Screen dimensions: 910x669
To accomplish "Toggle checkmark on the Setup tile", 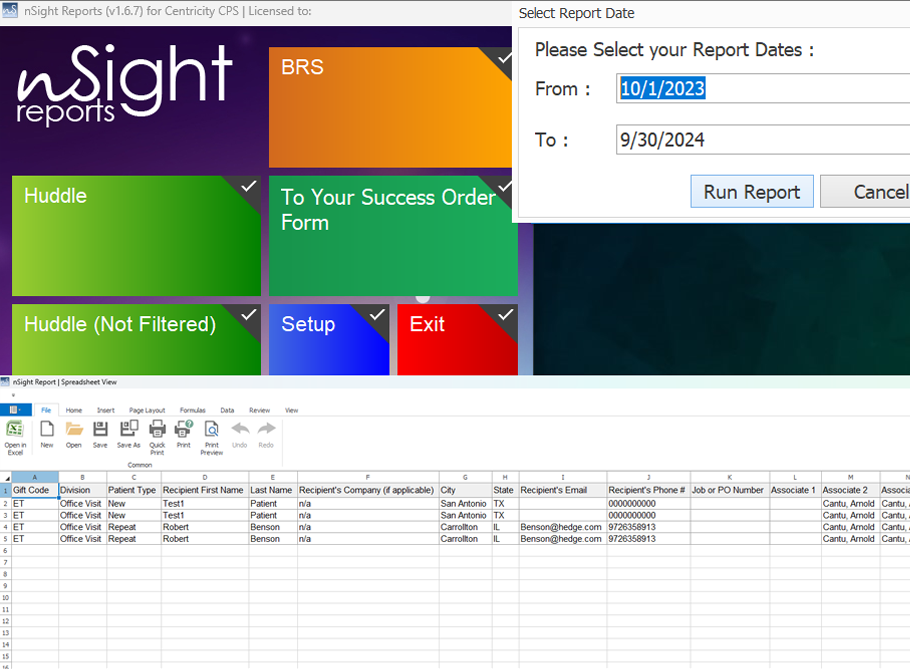I will tap(377, 314).
